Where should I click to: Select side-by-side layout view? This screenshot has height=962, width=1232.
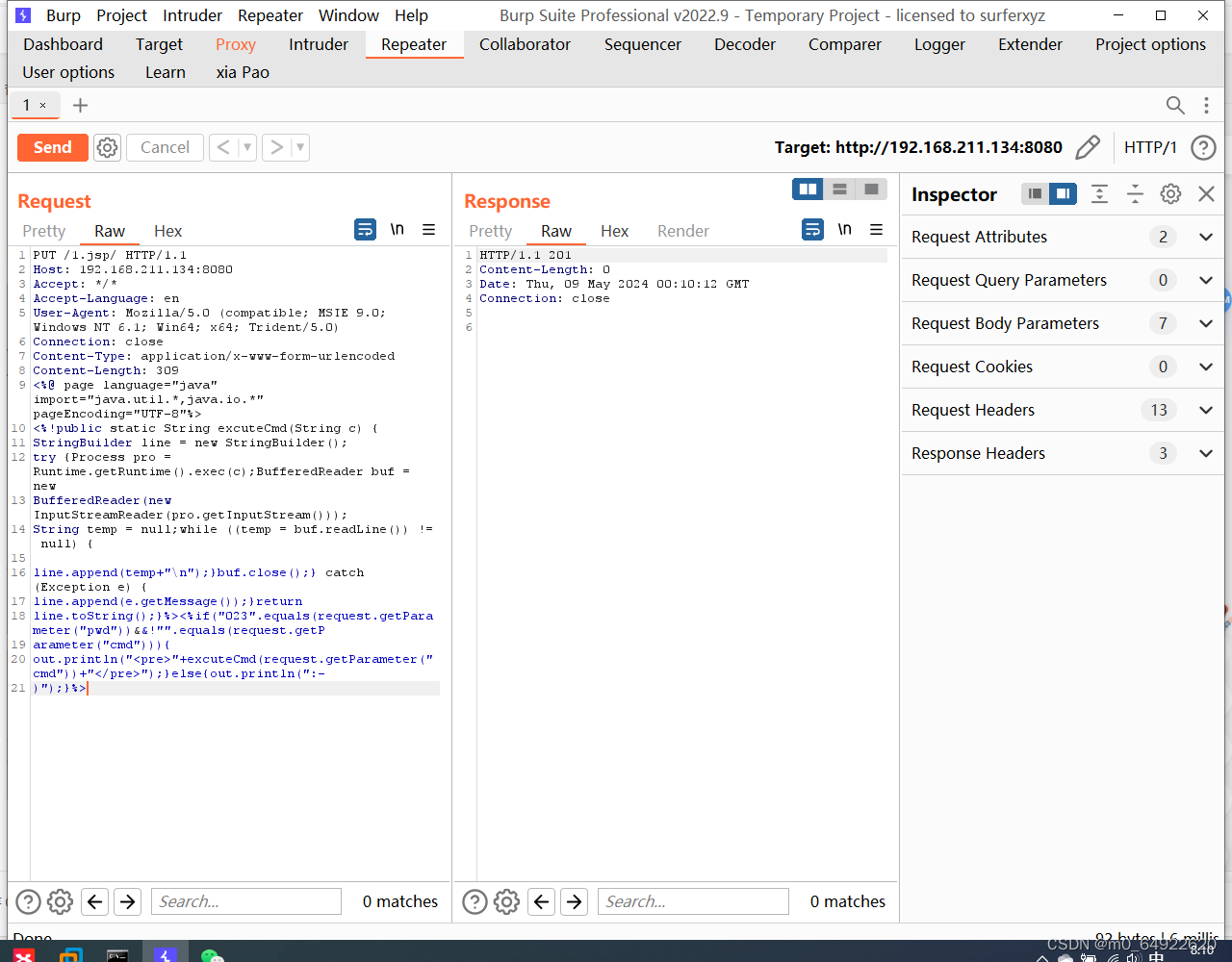(x=808, y=190)
